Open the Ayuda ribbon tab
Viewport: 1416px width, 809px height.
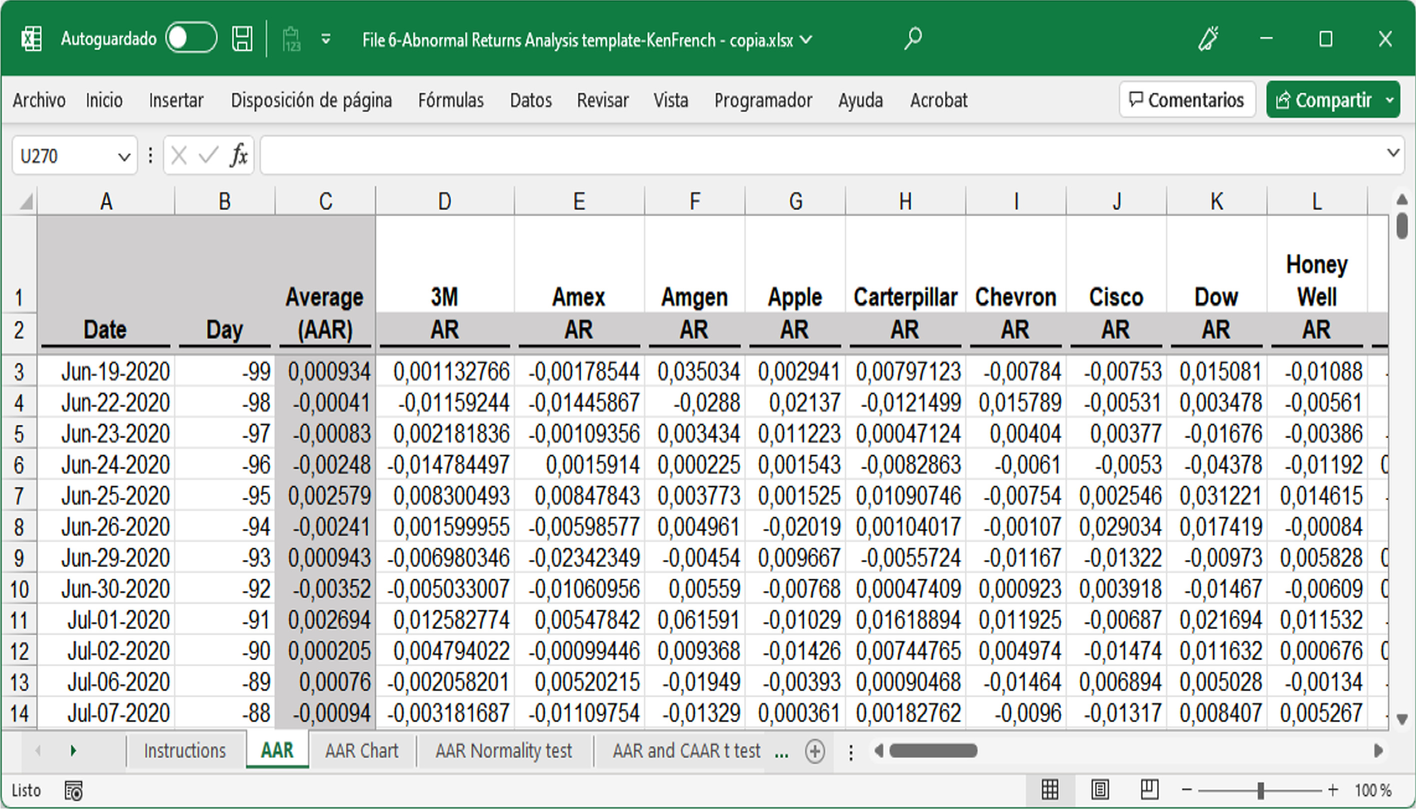pyautogui.click(x=861, y=100)
